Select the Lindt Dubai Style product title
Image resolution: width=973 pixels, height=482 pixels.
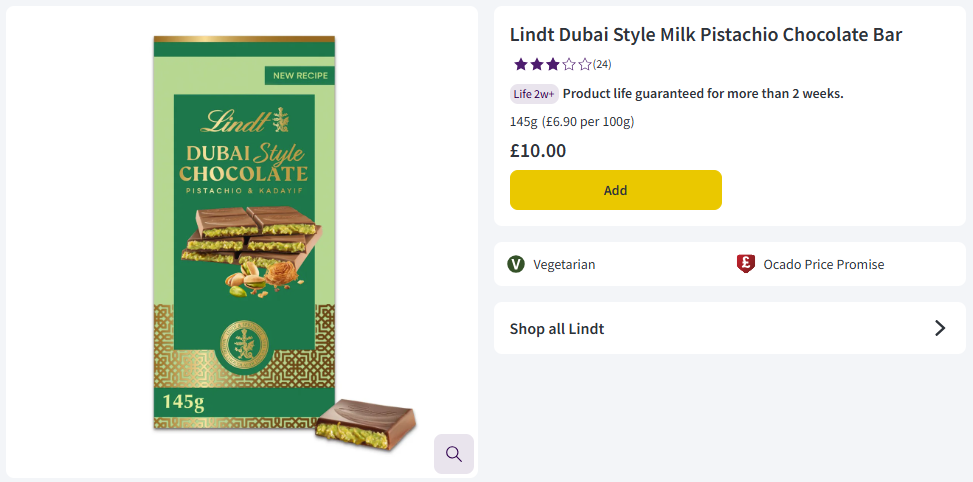click(x=706, y=35)
